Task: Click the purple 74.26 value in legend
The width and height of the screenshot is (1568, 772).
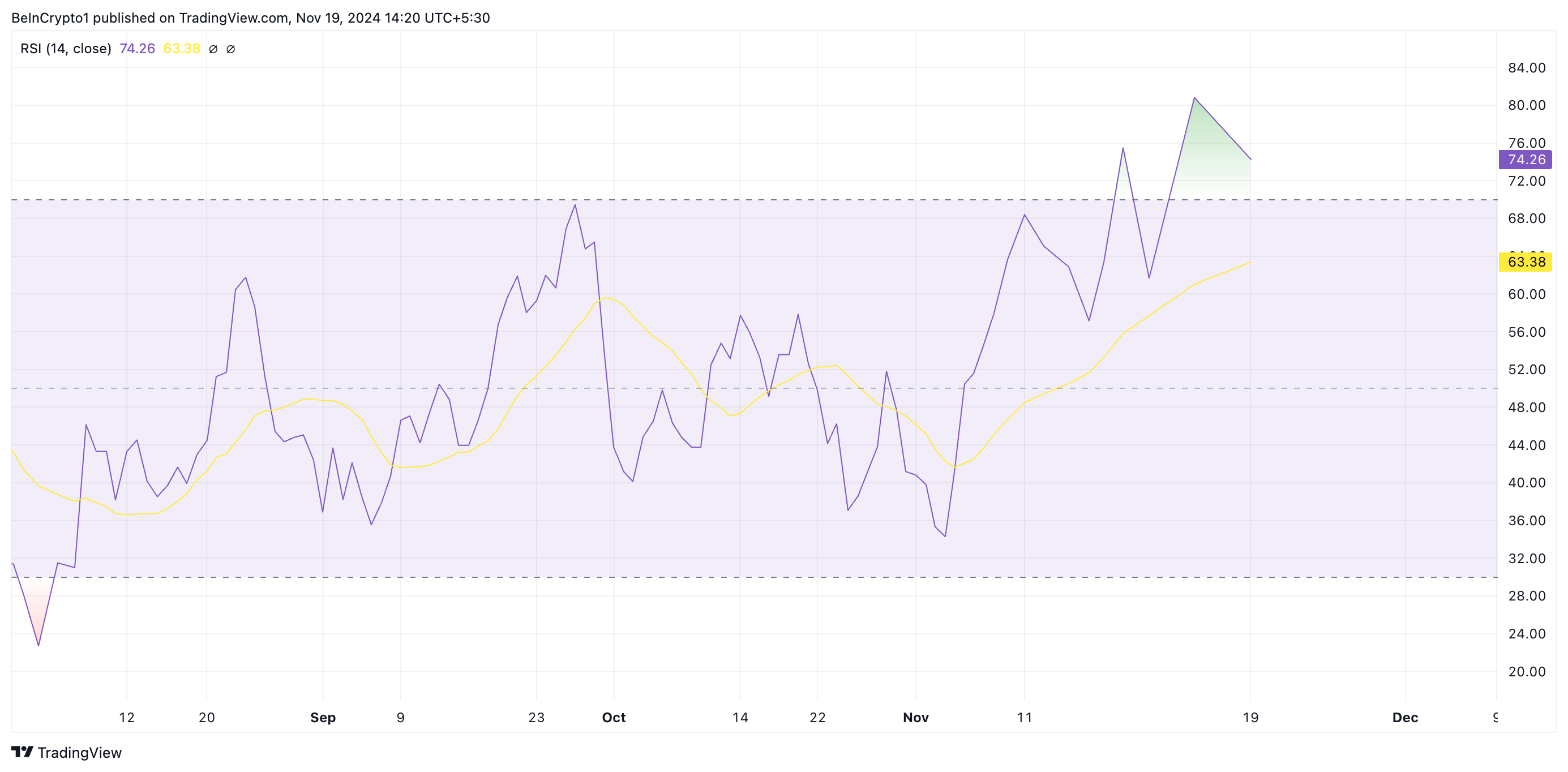Action: click(137, 49)
